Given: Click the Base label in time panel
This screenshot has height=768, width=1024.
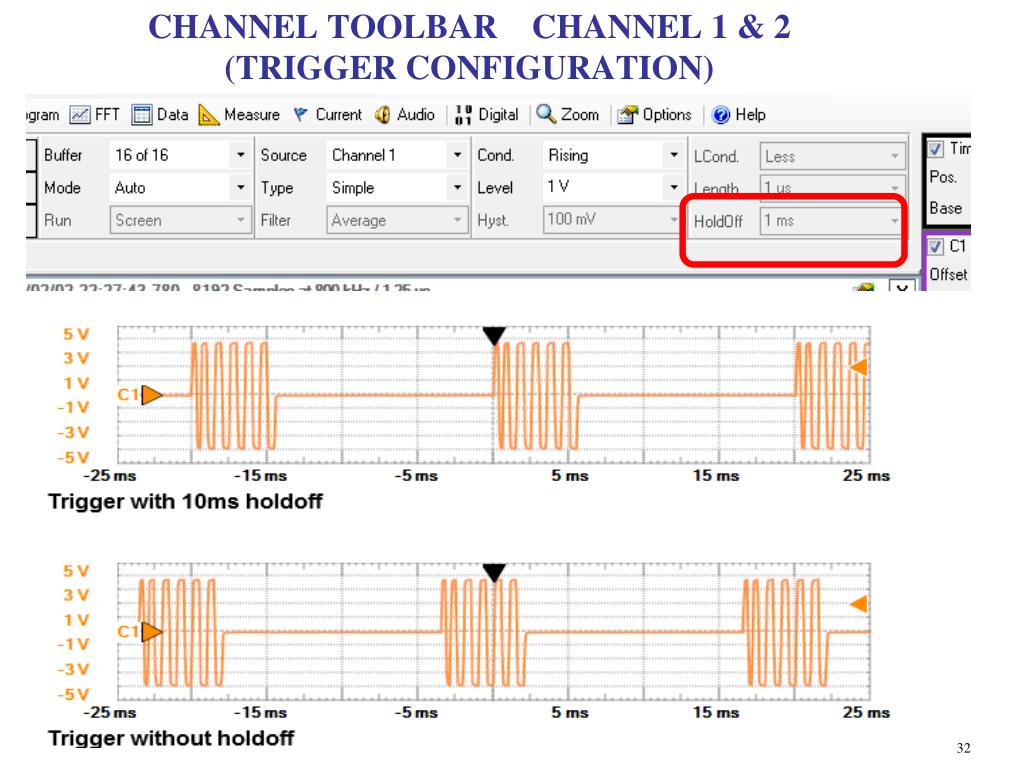Looking at the screenshot, I should pyautogui.click(x=946, y=208).
